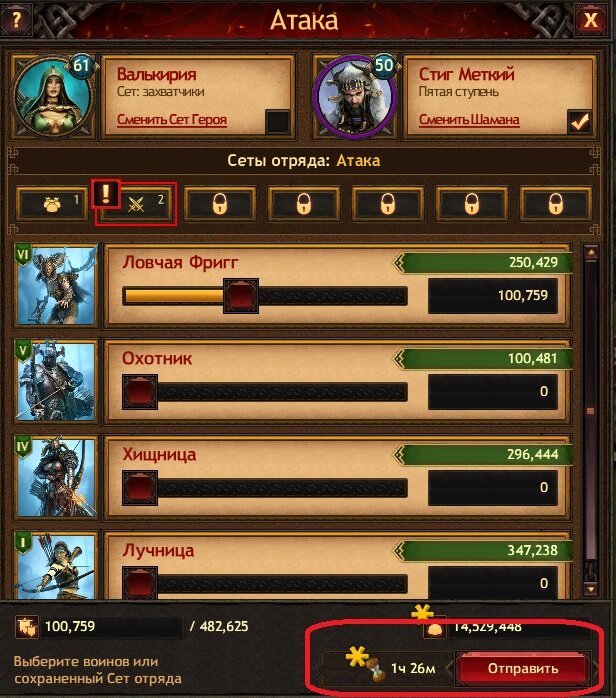Click the red exclamation warning icon

pos(105,194)
